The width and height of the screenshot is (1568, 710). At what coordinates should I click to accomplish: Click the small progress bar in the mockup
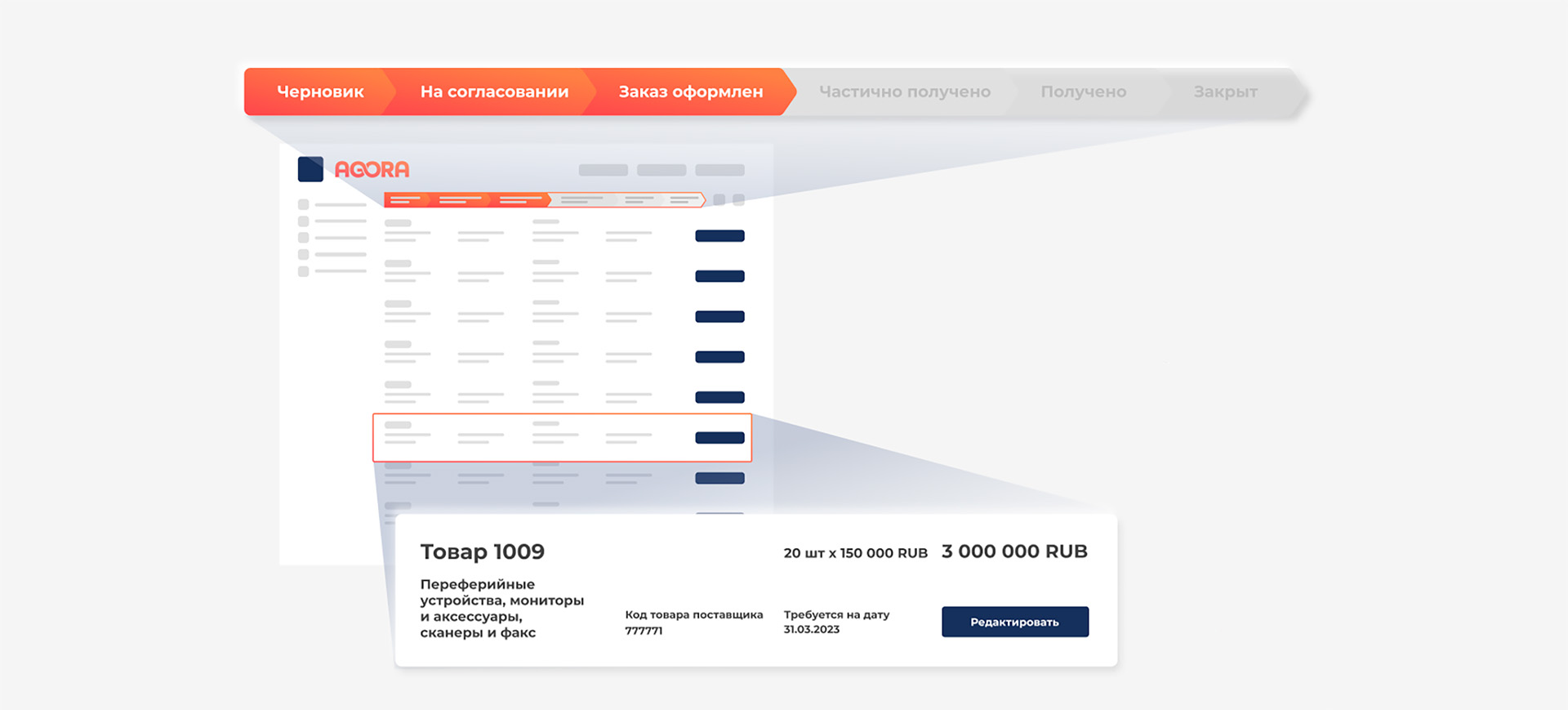(x=545, y=200)
